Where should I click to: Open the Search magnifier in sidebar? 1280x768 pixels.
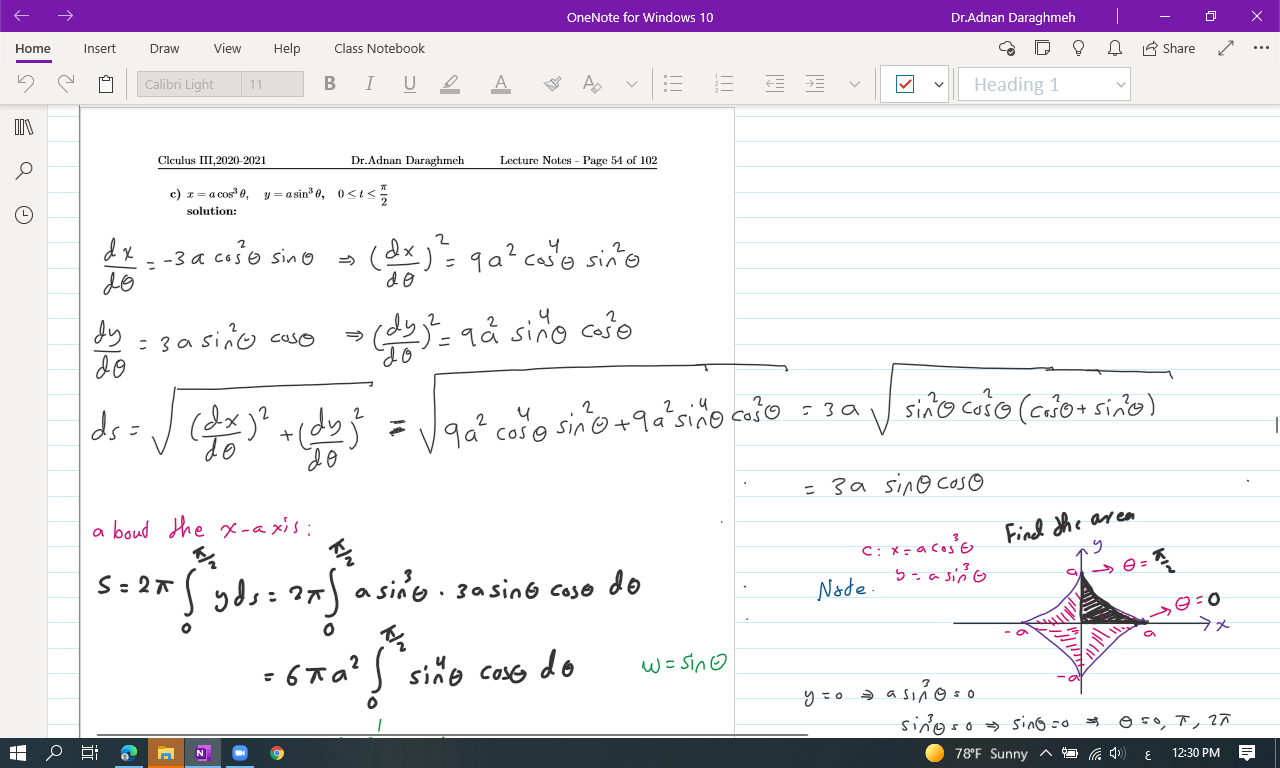tap(24, 171)
